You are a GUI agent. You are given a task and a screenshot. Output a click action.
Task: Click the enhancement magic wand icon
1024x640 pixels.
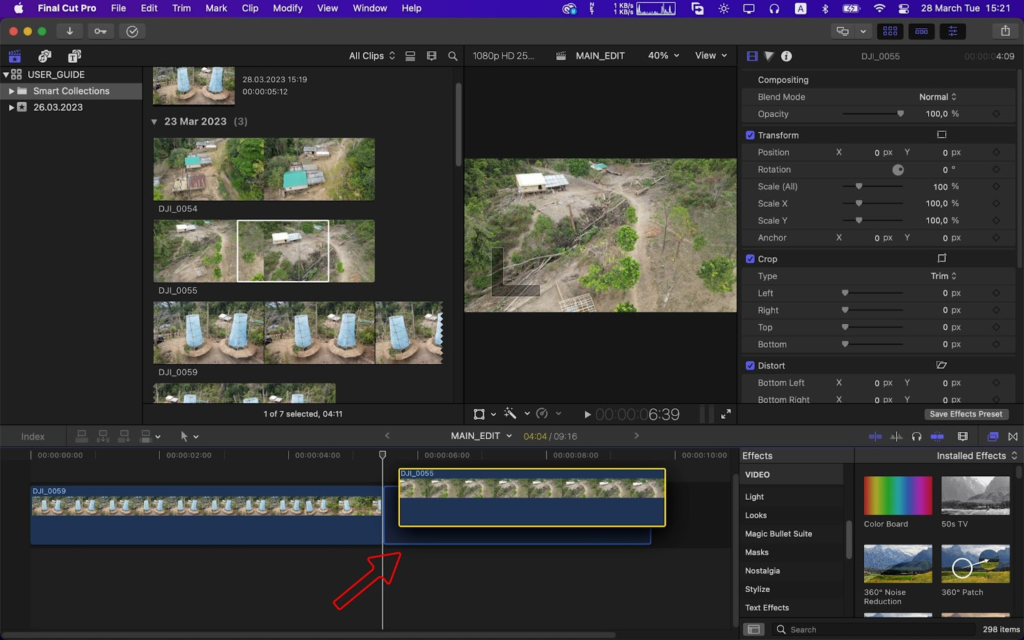pyautogui.click(x=510, y=414)
